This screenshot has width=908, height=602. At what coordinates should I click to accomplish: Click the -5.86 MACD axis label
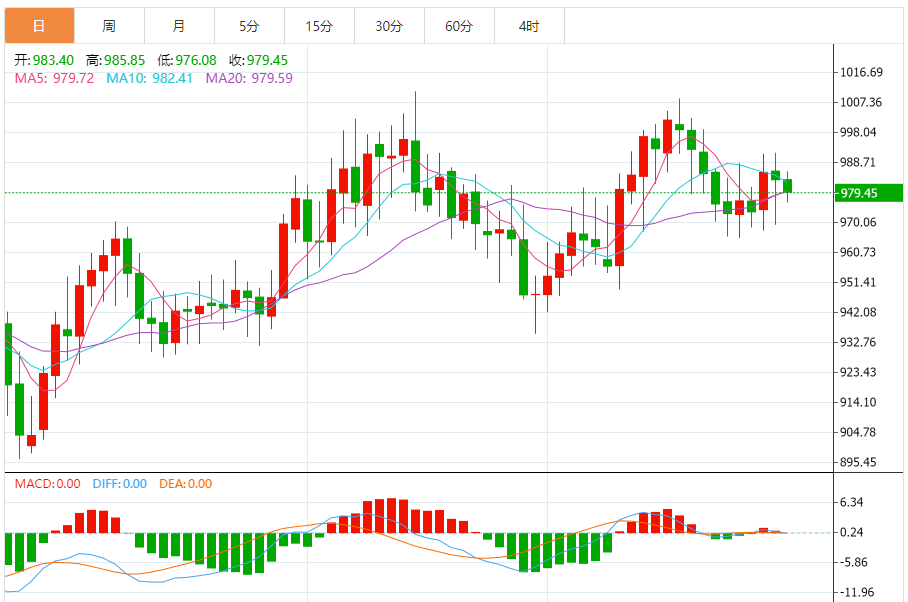854,563
